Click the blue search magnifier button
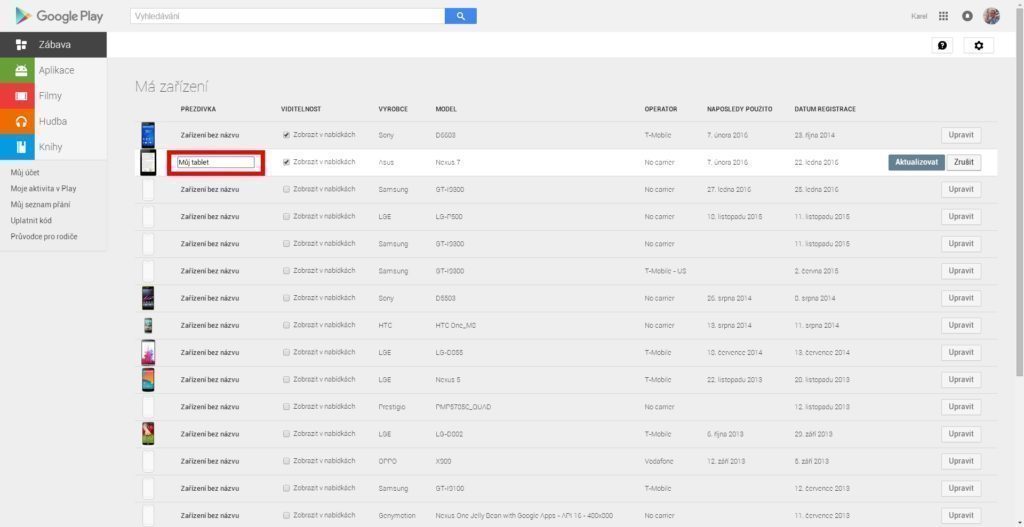The height and width of the screenshot is (527, 1024). pos(460,16)
